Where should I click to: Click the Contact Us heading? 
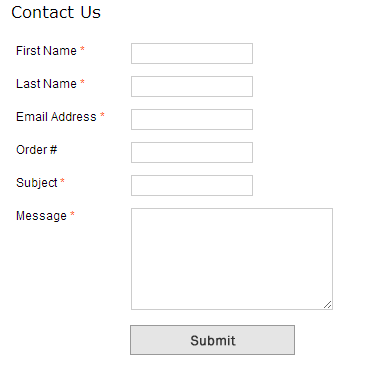tap(56, 13)
